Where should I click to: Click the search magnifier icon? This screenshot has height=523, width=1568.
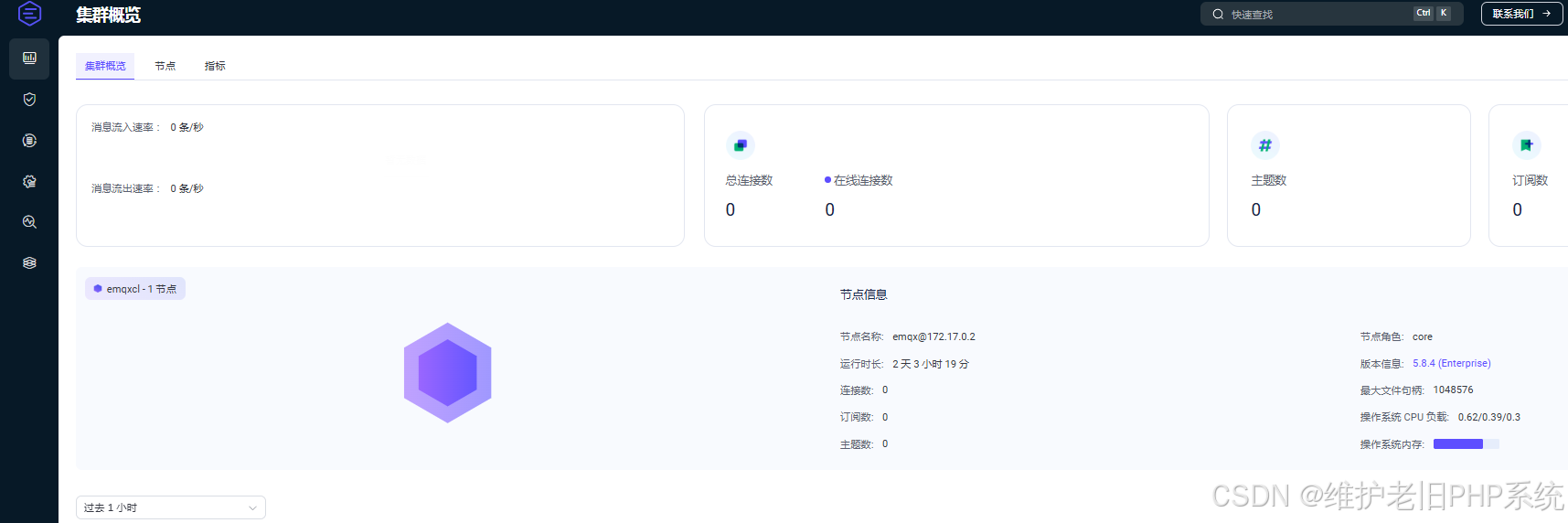[1218, 14]
